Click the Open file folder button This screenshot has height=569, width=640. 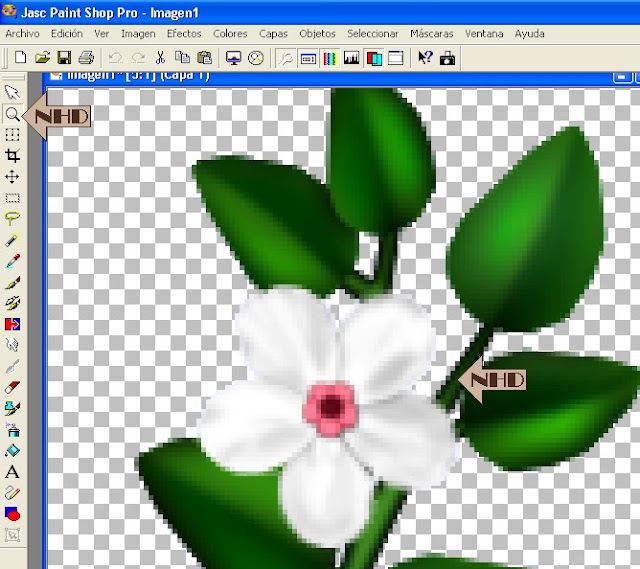(42, 58)
